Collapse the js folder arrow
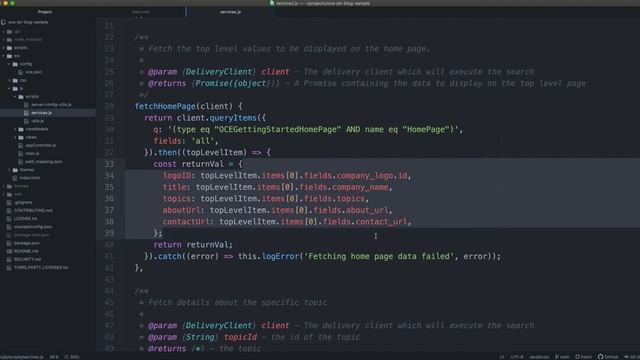The height and width of the screenshot is (360, 640). [x=9, y=89]
